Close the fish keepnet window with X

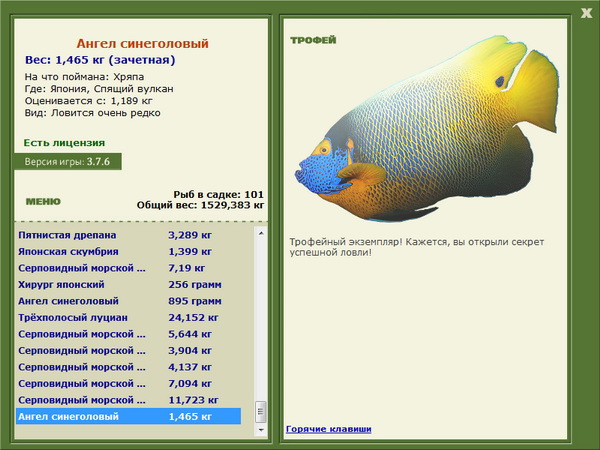[586, 13]
